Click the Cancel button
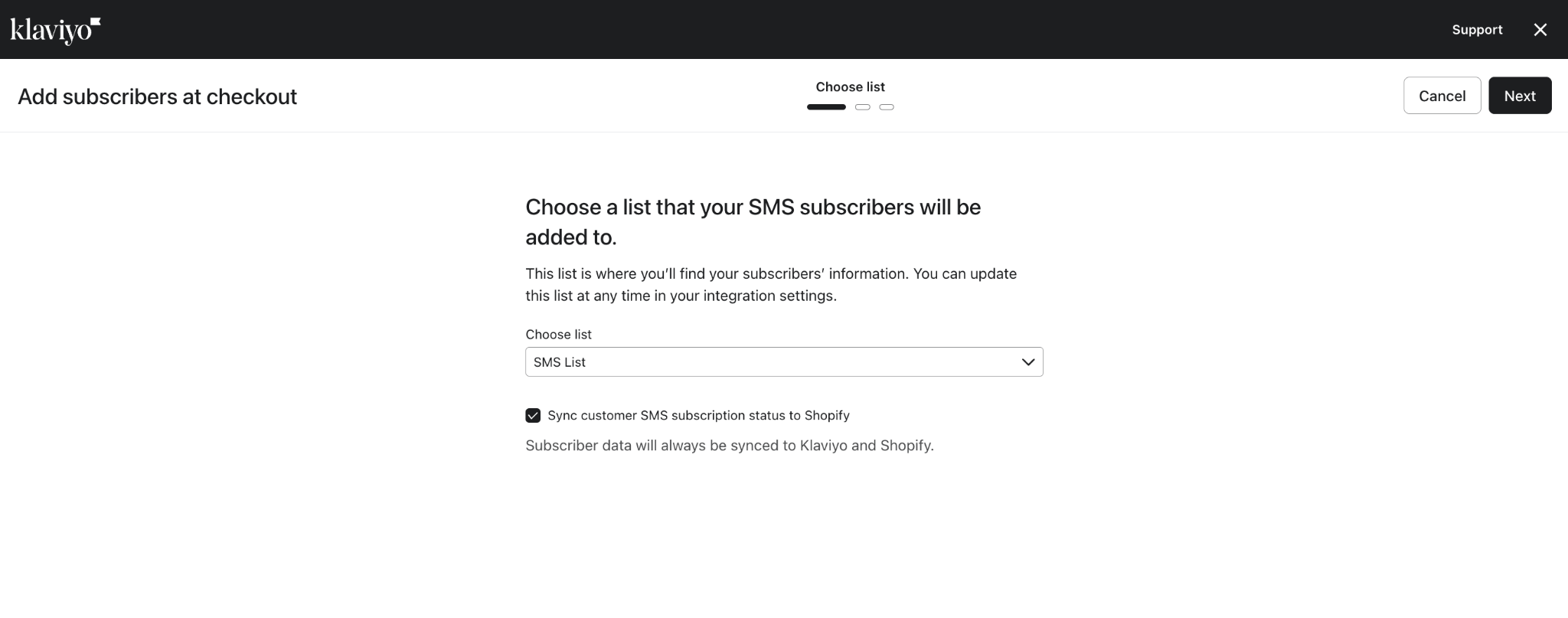 pyautogui.click(x=1442, y=96)
